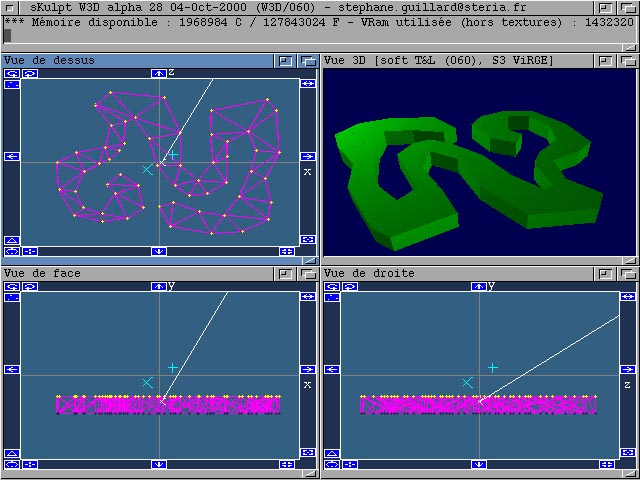
Task: Pan down with bottom arrow in Vue de dessus
Action: pyautogui.click(x=159, y=251)
